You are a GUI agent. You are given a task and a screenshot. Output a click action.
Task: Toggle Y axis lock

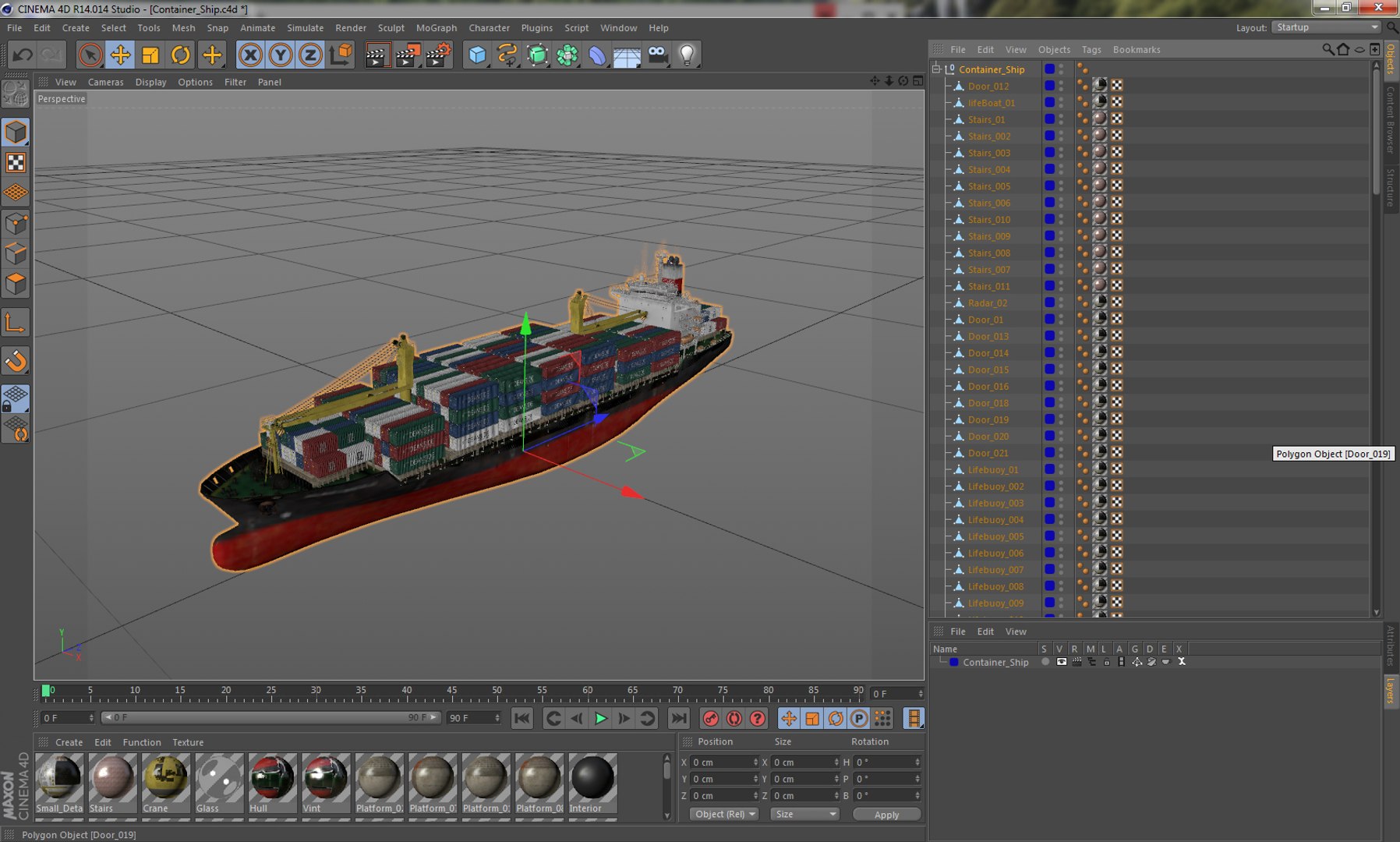(281, 55)
